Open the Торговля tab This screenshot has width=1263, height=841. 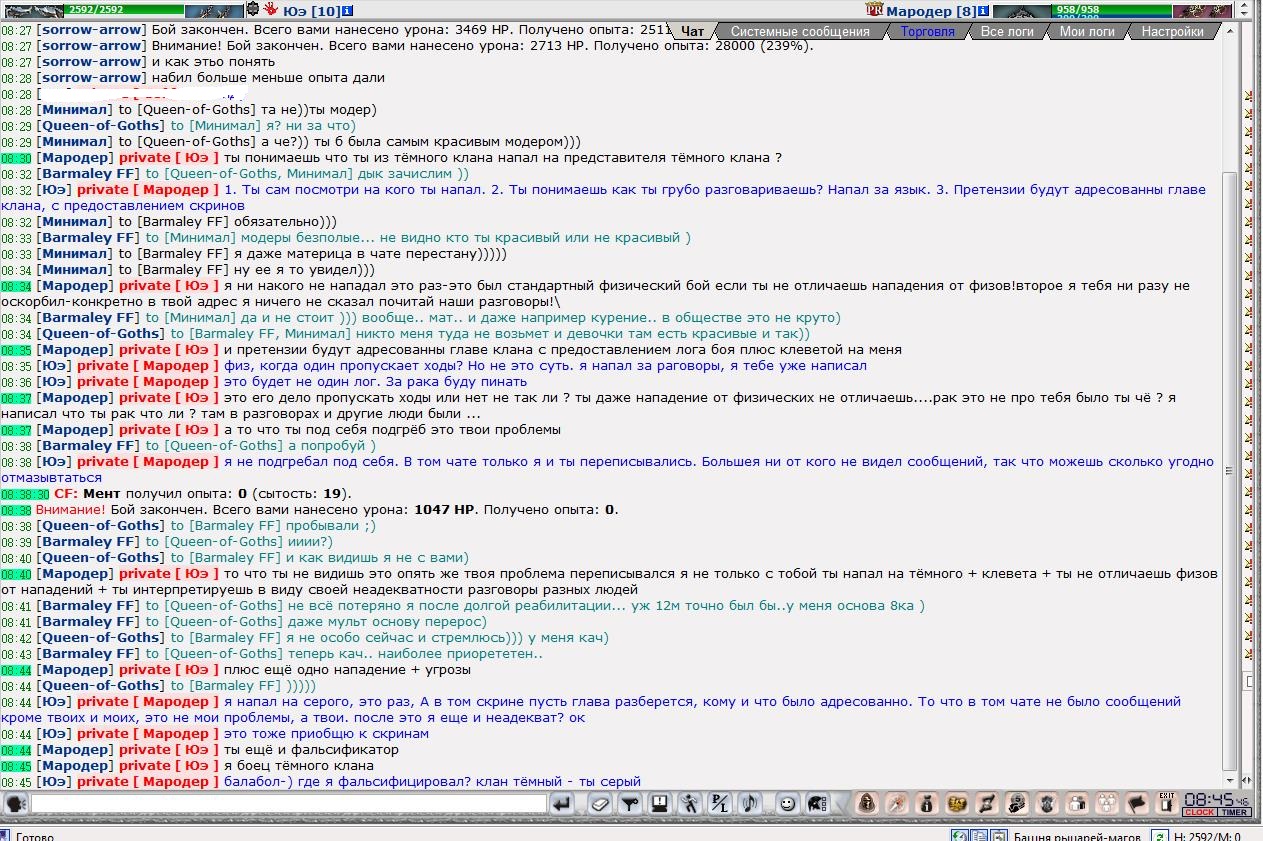point(927,31)
